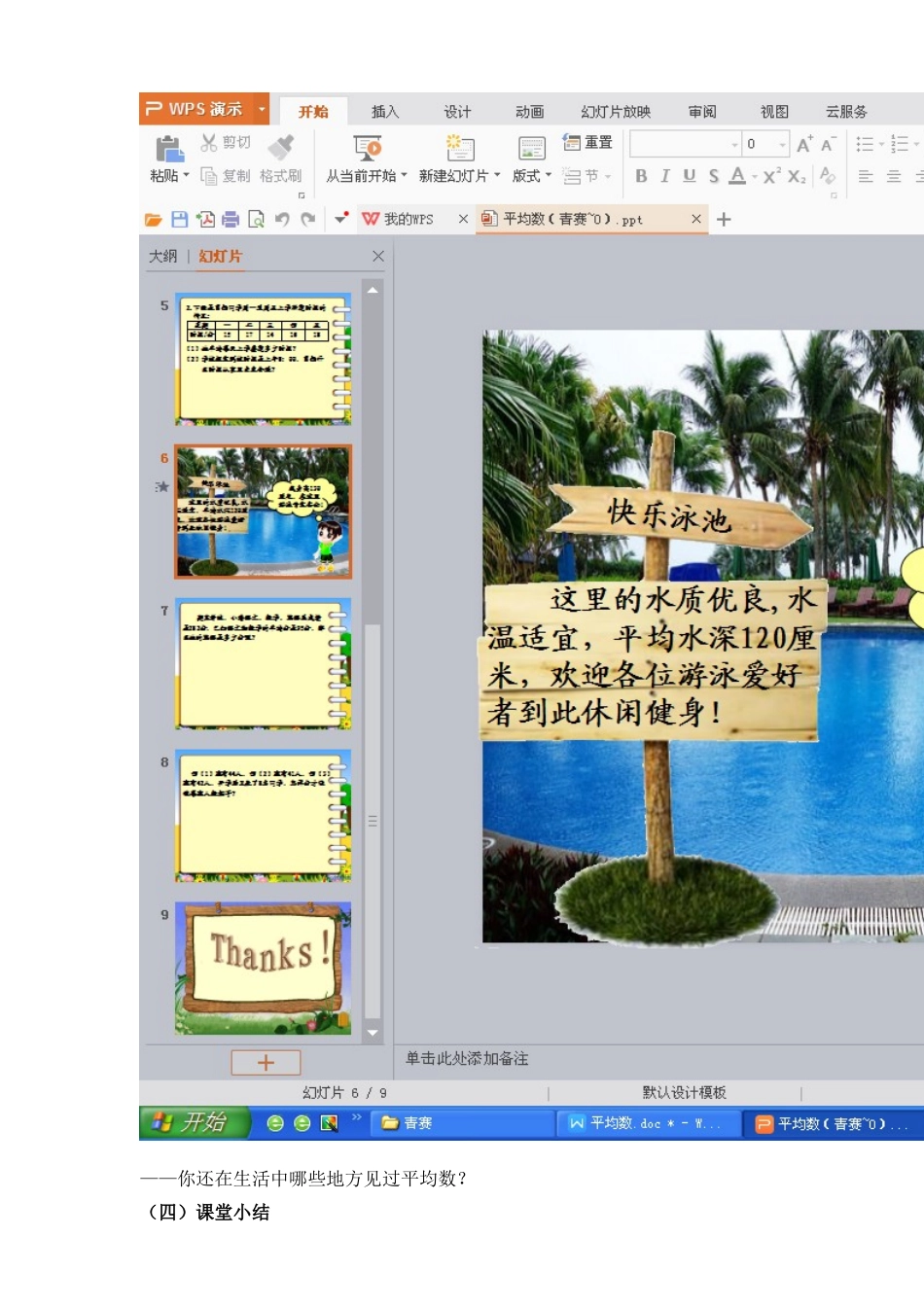Toggle Superscript formatting

click(x=771, y=176)
